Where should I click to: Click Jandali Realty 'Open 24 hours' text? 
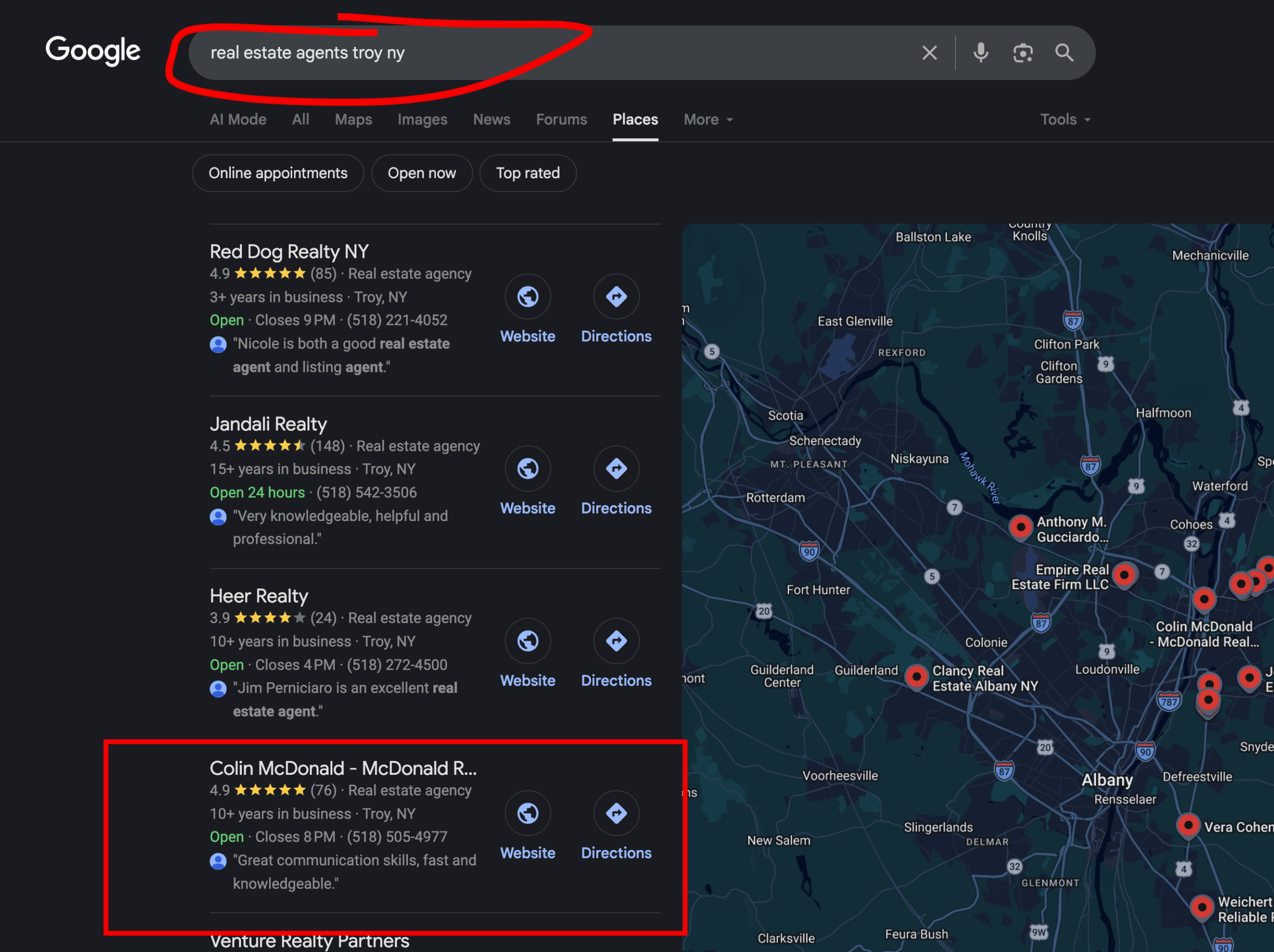257,492
